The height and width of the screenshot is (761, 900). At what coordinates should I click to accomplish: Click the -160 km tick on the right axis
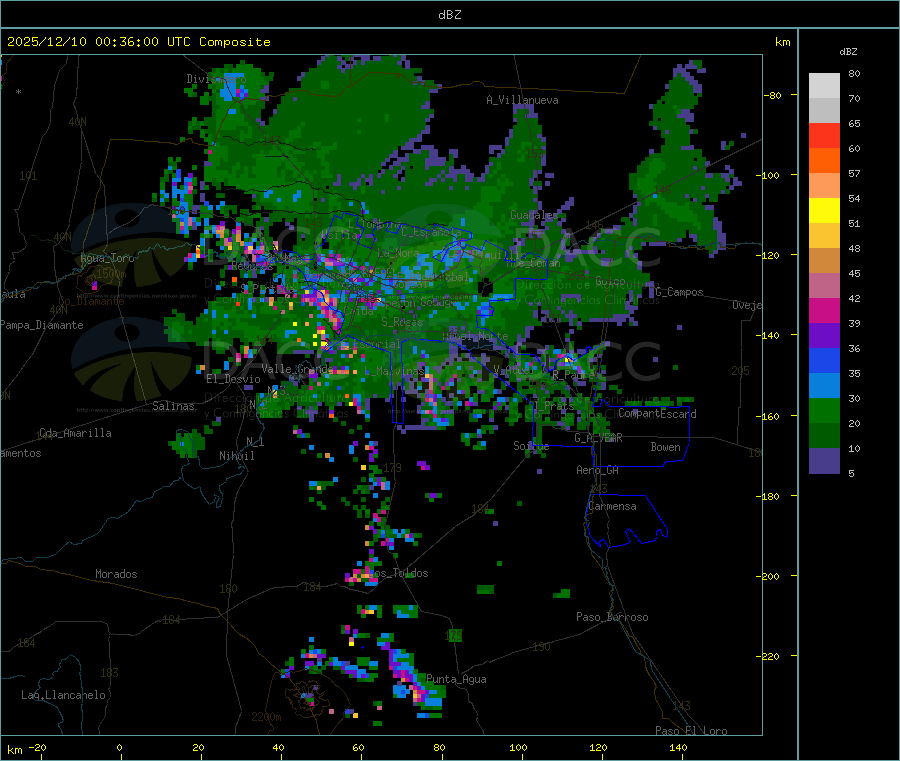(x=769, y=416)
